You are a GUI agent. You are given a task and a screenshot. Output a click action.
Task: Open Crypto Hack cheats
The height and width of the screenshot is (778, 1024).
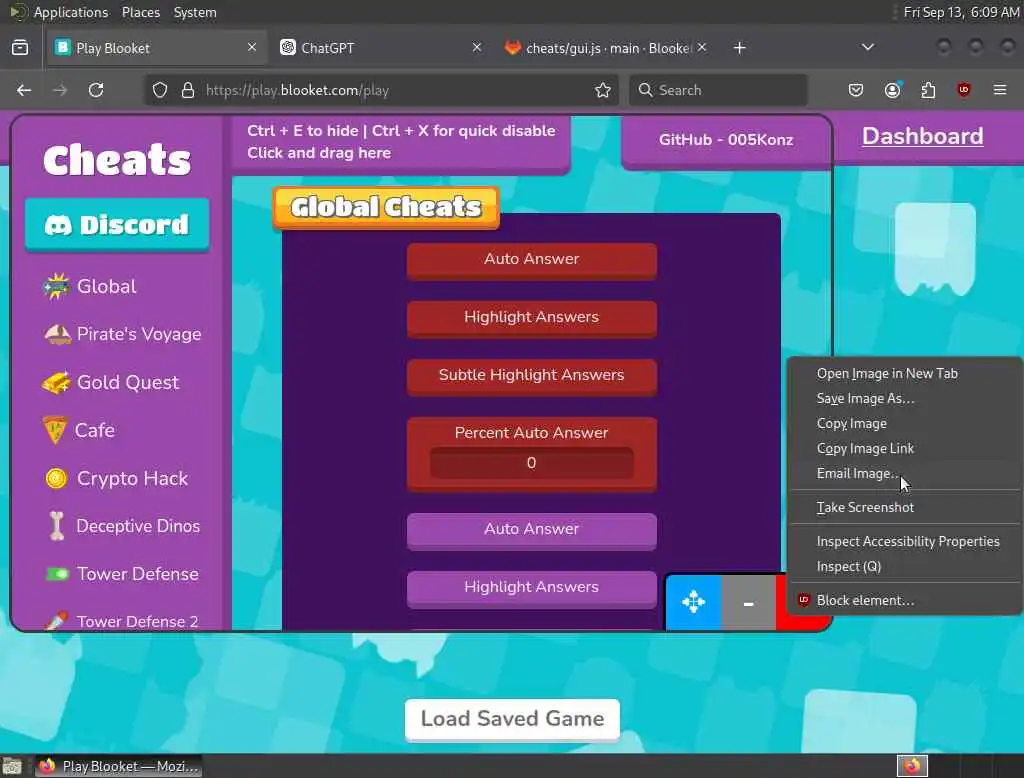(x=116, y=478)
